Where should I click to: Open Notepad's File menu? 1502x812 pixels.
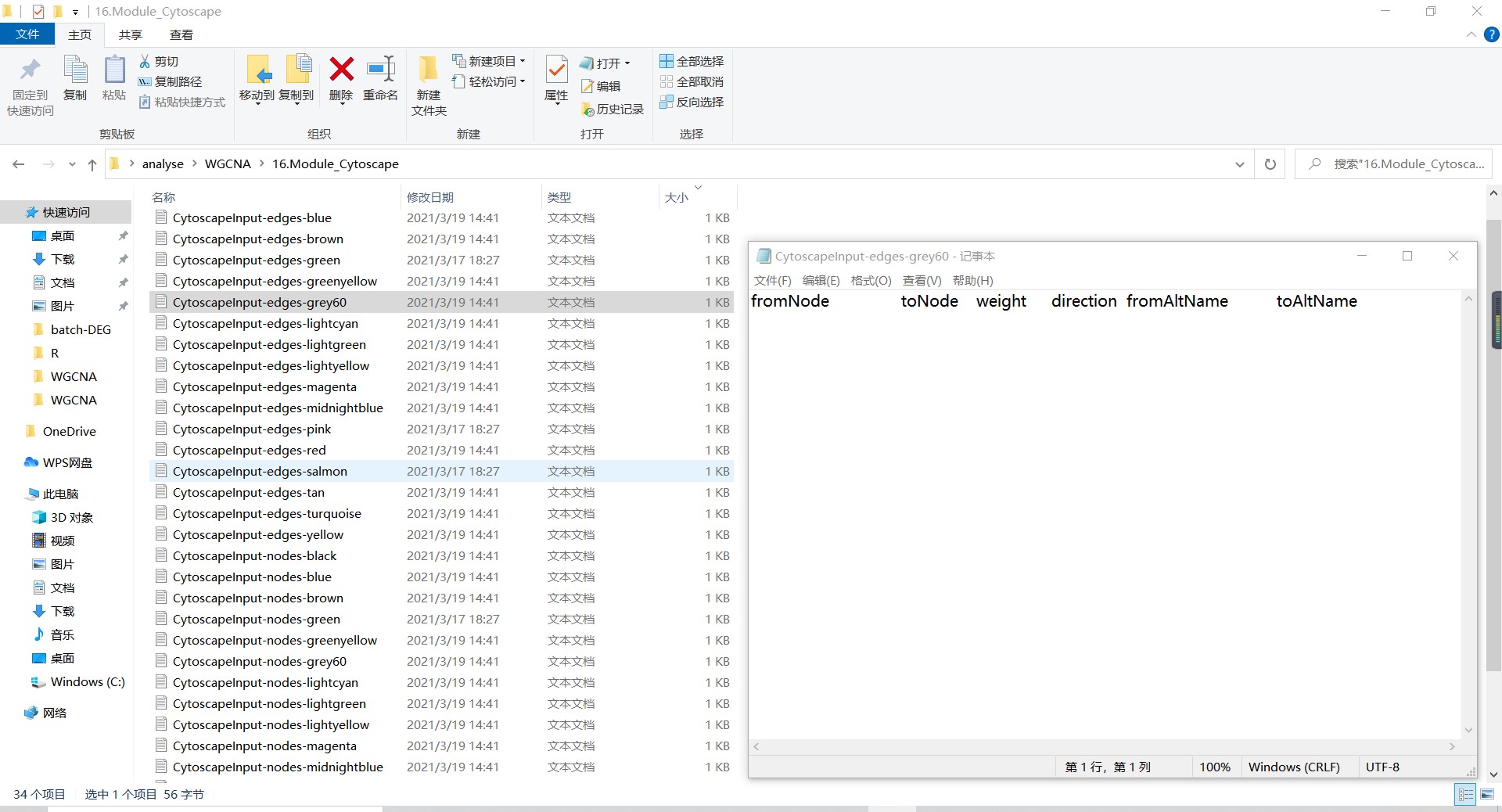coord(773,280)
